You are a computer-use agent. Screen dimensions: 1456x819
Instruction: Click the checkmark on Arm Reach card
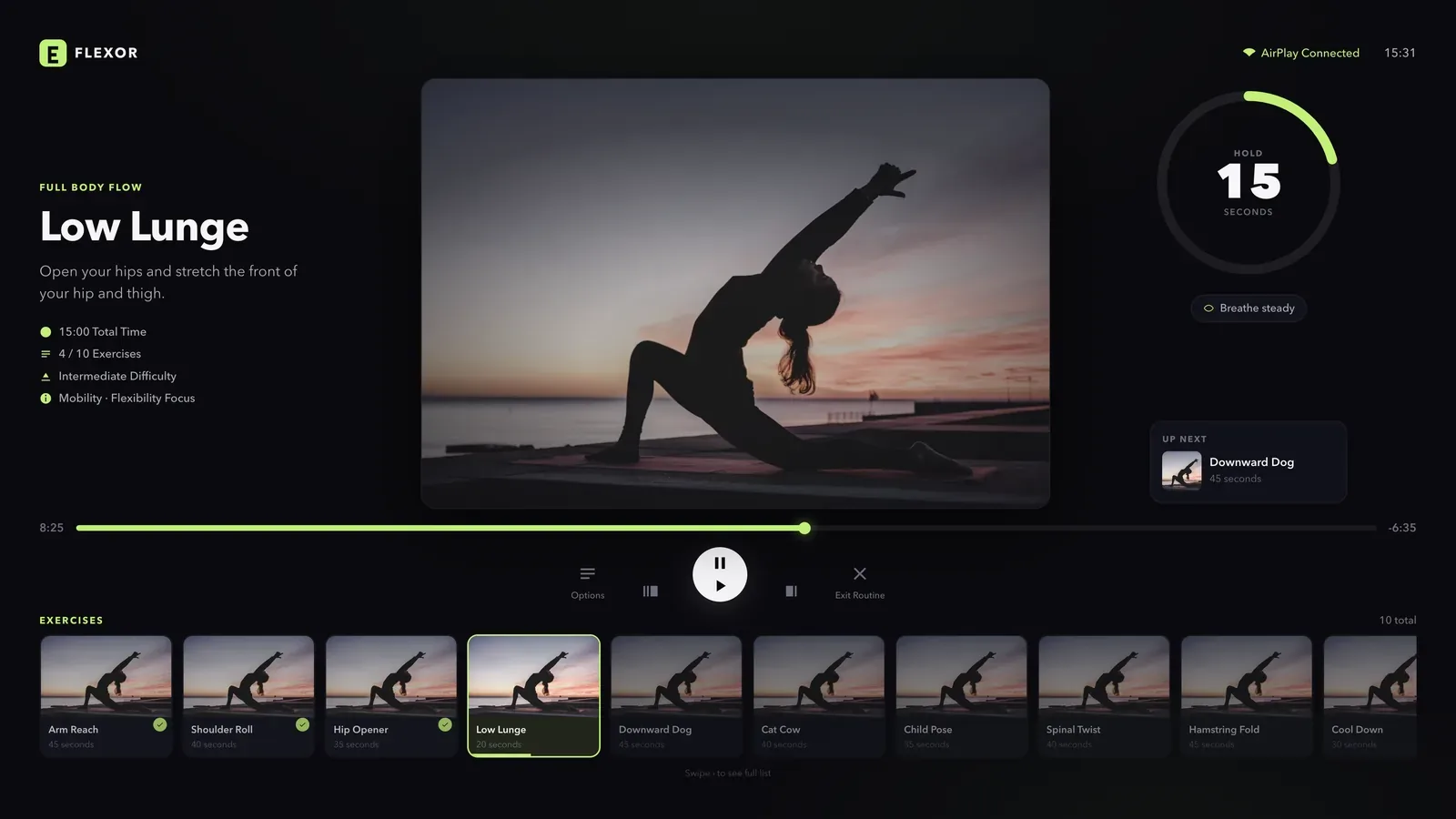coord(160,724)
